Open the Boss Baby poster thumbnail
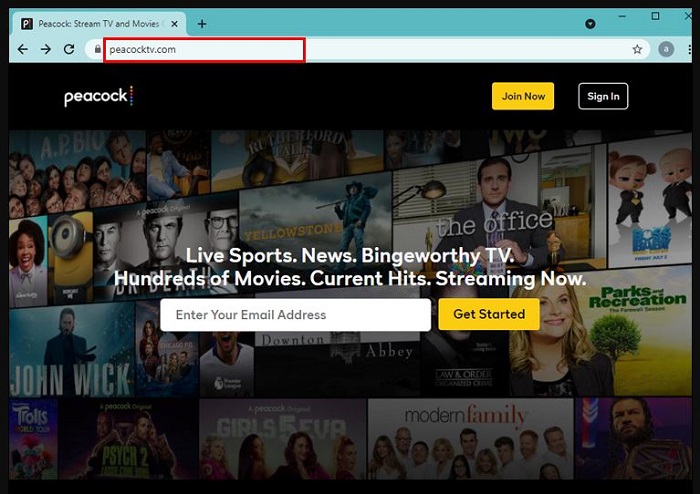Image resolution: width=700 pixels, height=494 pixels. click(x=650, y=201)
